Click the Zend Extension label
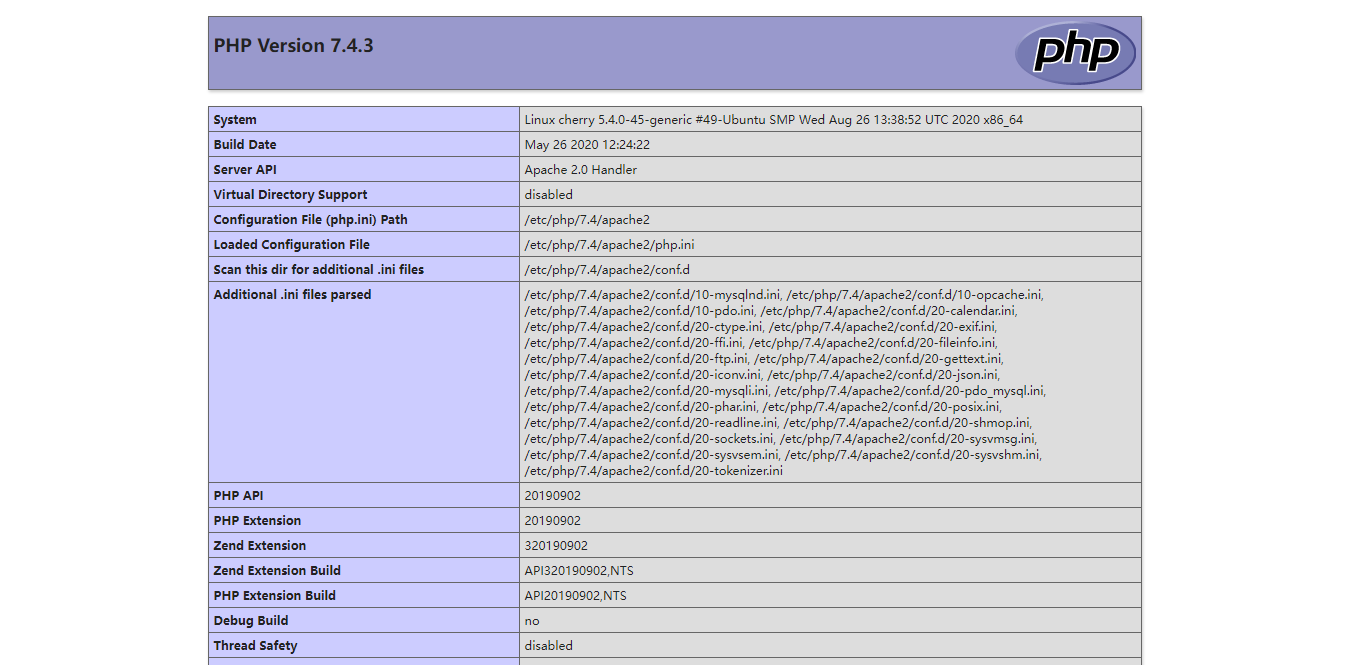The width and height of the screenshot is (1345, 665). tap(260, 546)
